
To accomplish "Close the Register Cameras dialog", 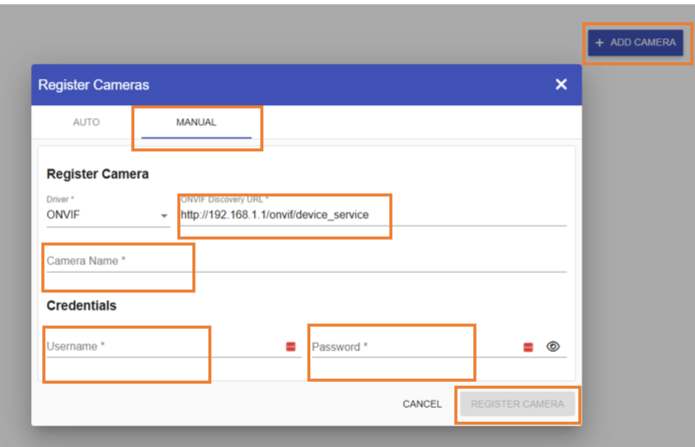I will click(561, 85).
